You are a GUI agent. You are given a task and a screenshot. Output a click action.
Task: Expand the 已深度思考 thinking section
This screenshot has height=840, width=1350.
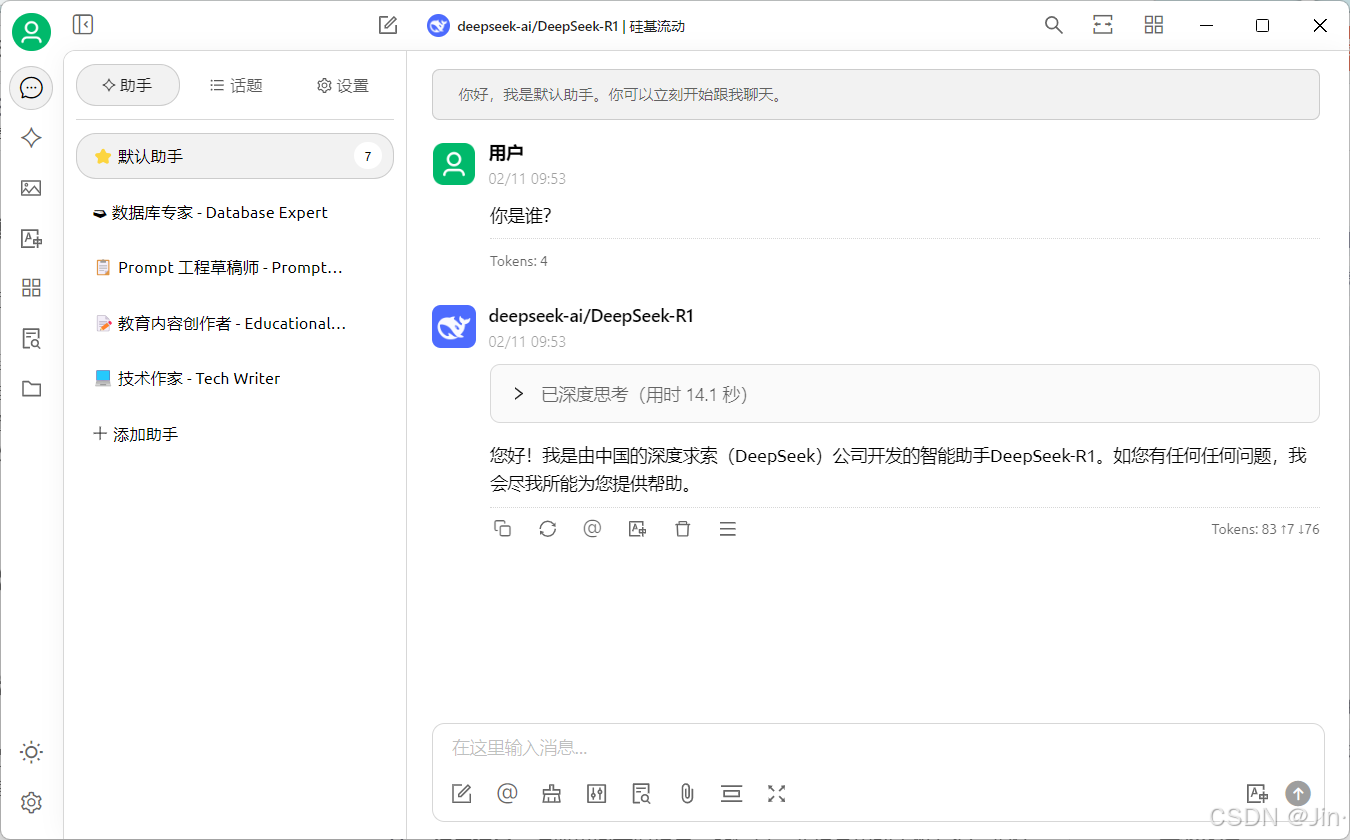coord(904,394)
